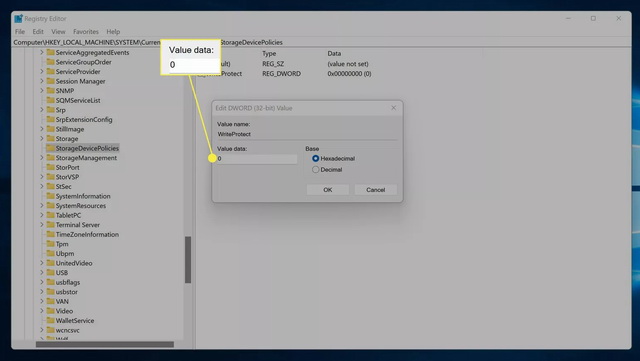Expand the StorageManagement tree node

click(x=42, y=158)
